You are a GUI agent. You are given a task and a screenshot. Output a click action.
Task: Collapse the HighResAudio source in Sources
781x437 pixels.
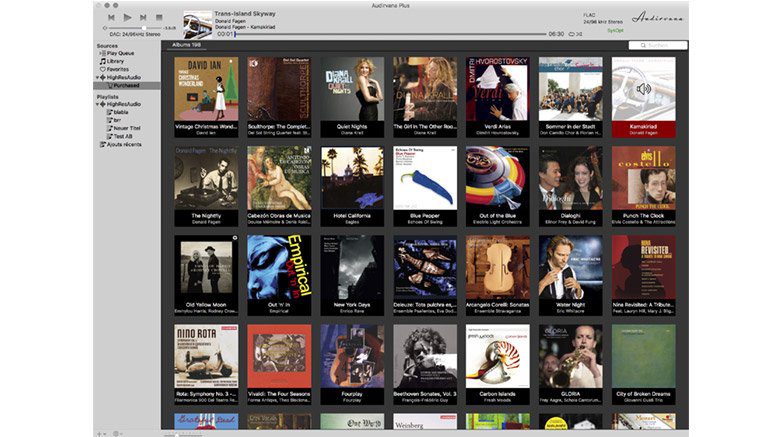click(x=98, y=77)
